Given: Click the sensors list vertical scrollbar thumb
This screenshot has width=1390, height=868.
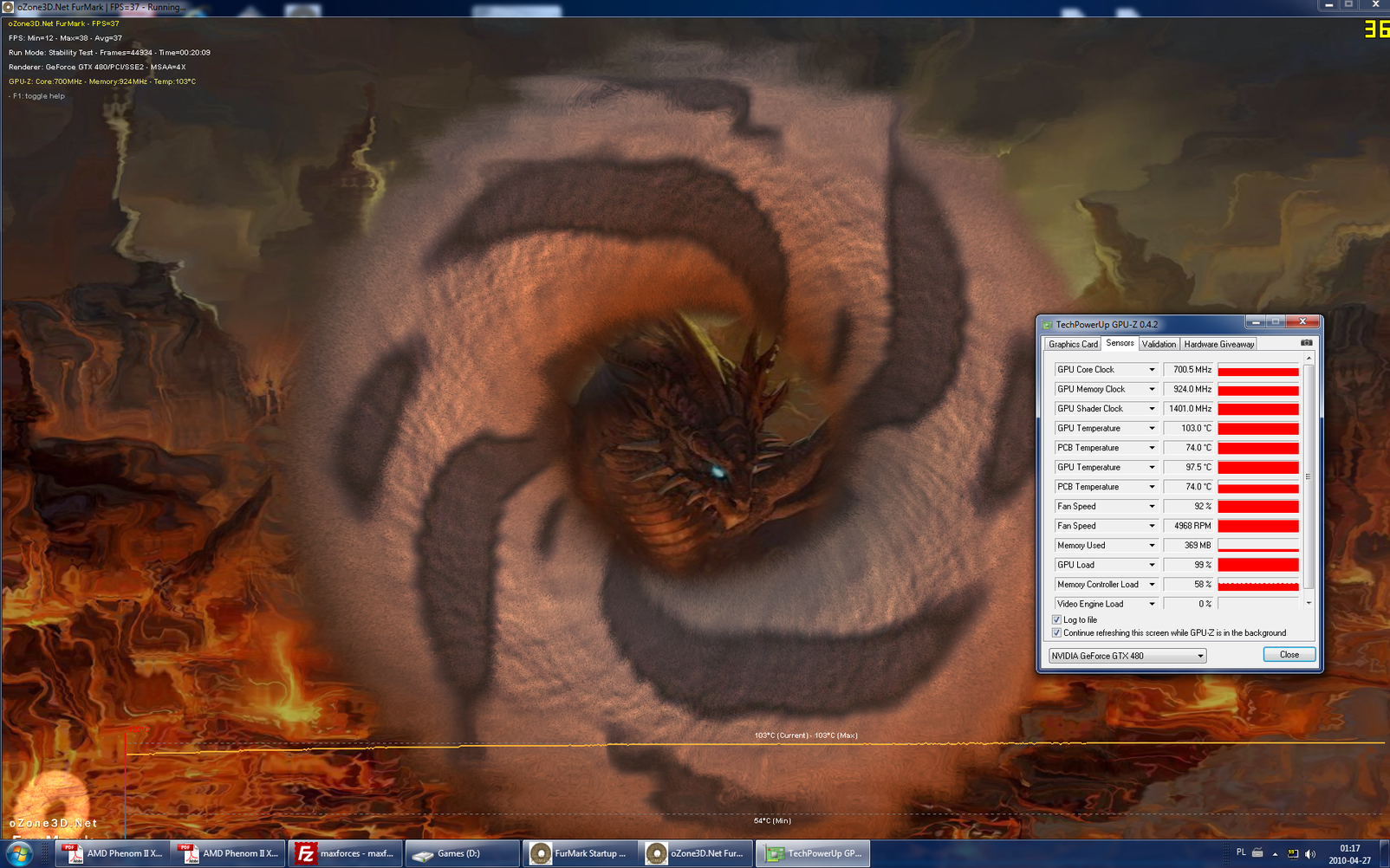Looking at the screenshot, I should (1309, 476).
